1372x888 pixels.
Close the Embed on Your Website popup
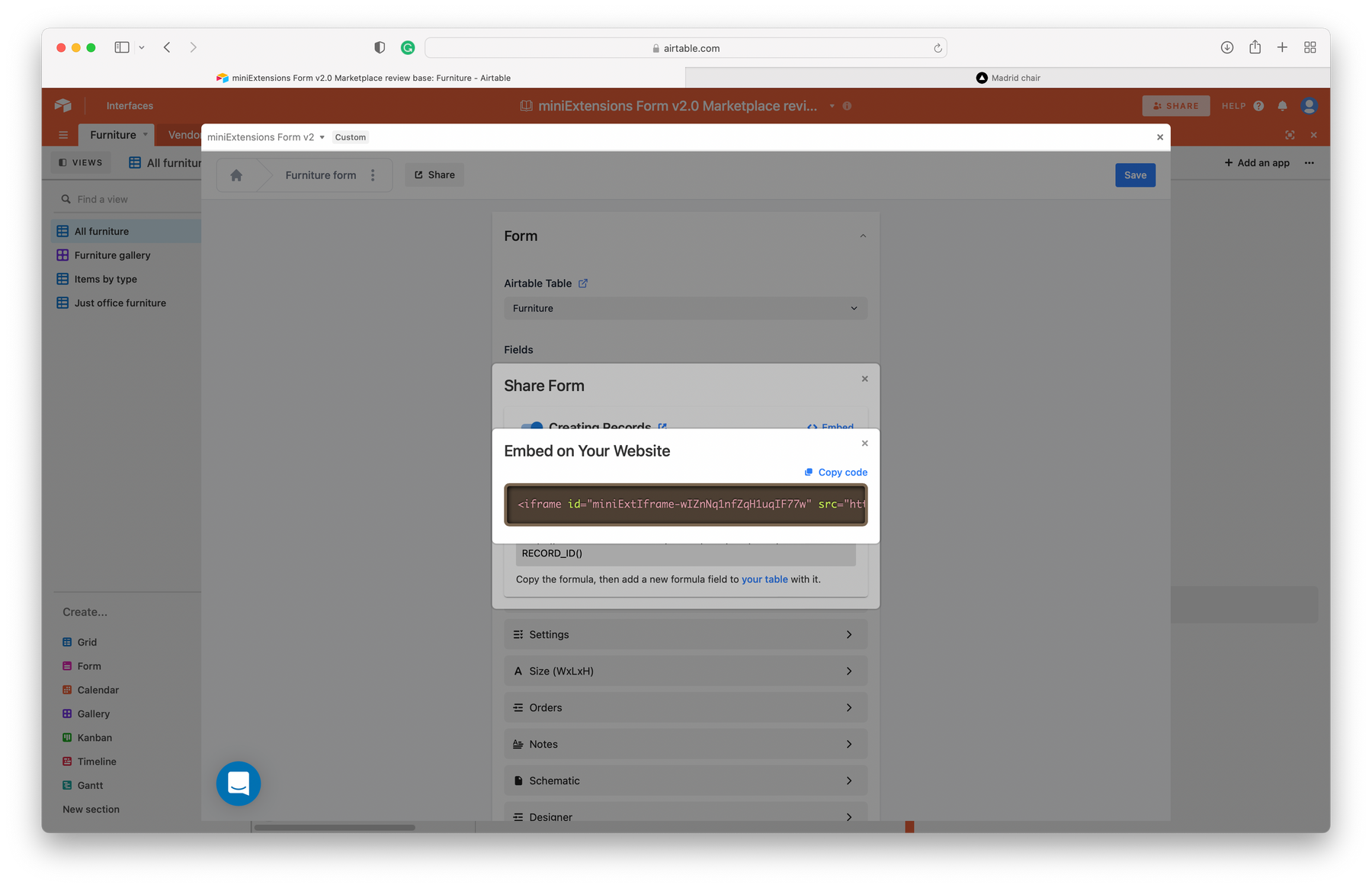click(x=864, y=444)
